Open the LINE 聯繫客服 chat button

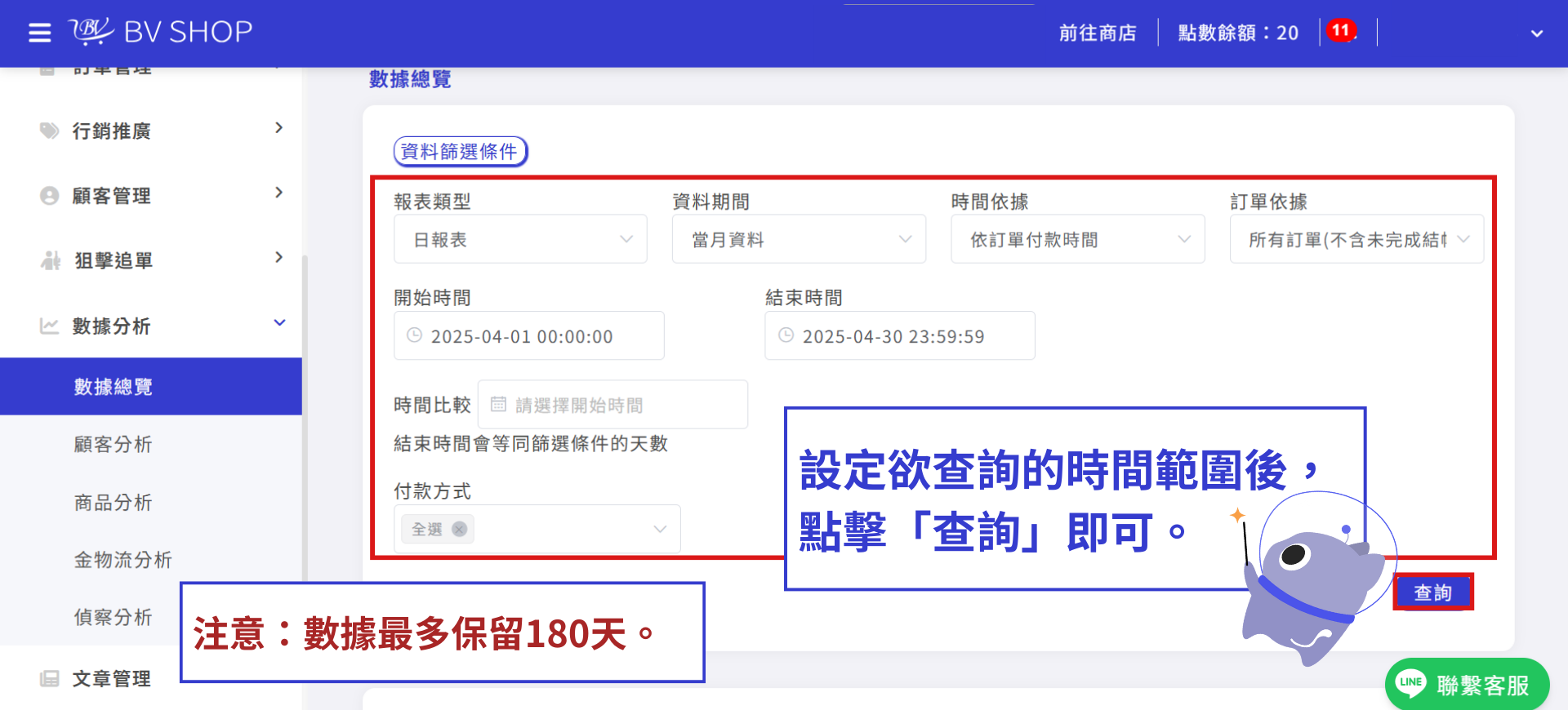coord(1467,684)
